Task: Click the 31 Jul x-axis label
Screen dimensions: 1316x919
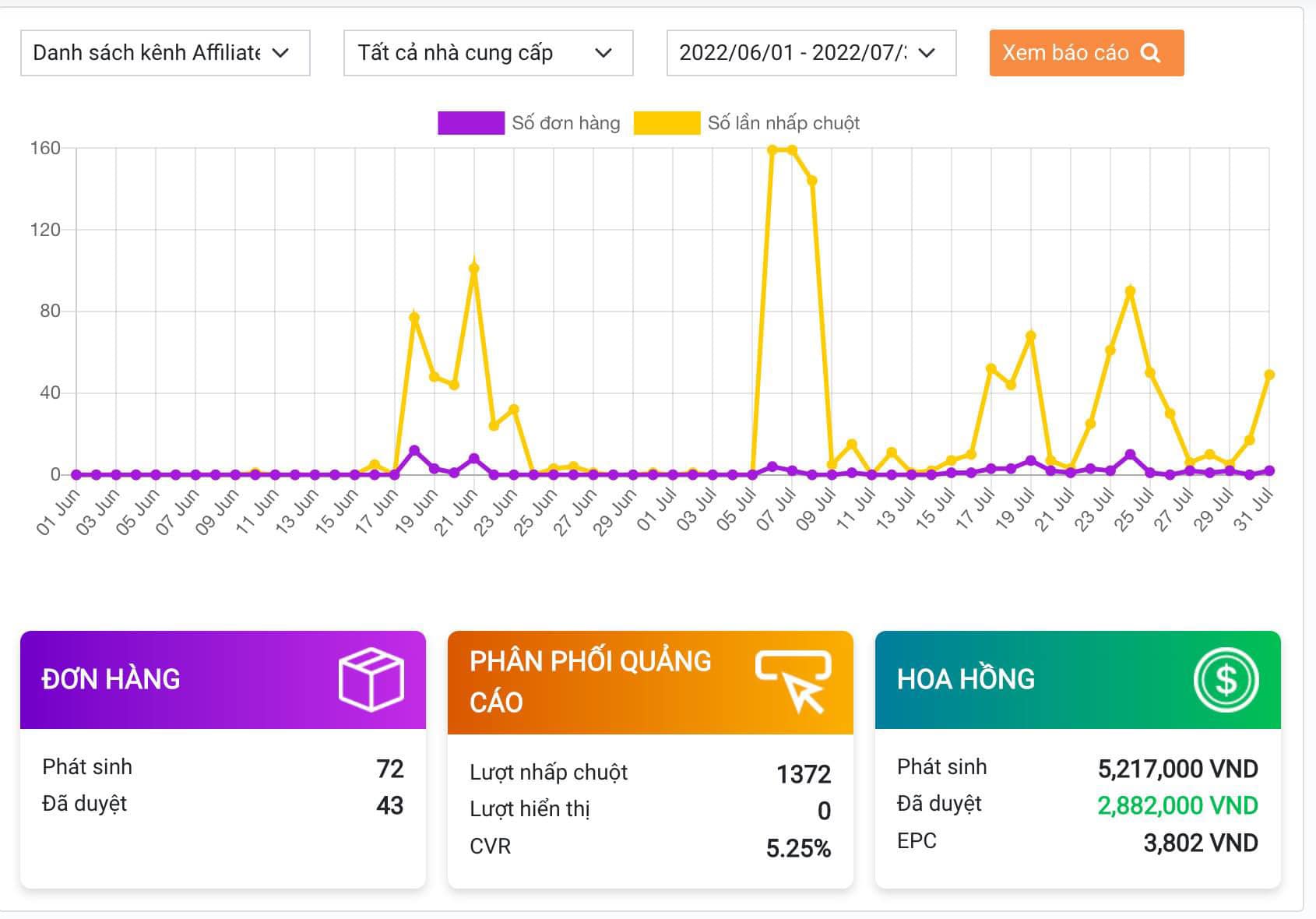Action: click(1254, 509)
